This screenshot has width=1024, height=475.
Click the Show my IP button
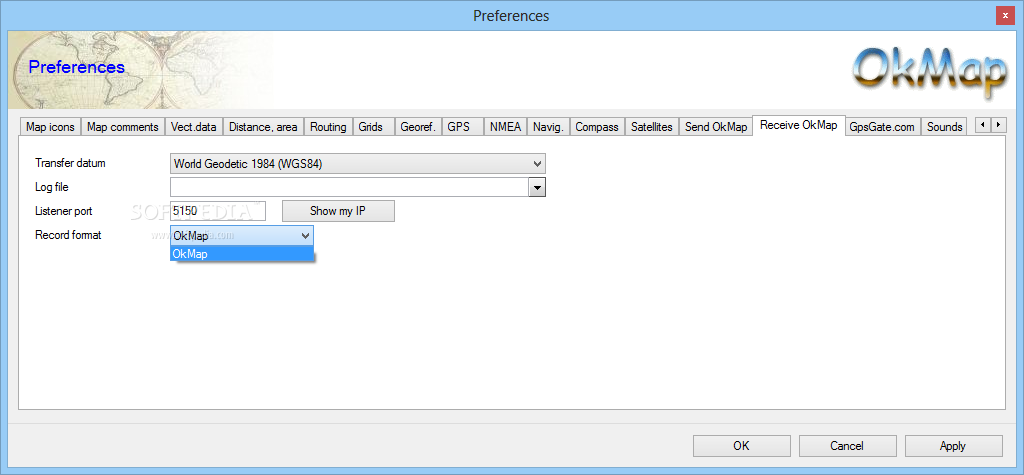(338, 211)
